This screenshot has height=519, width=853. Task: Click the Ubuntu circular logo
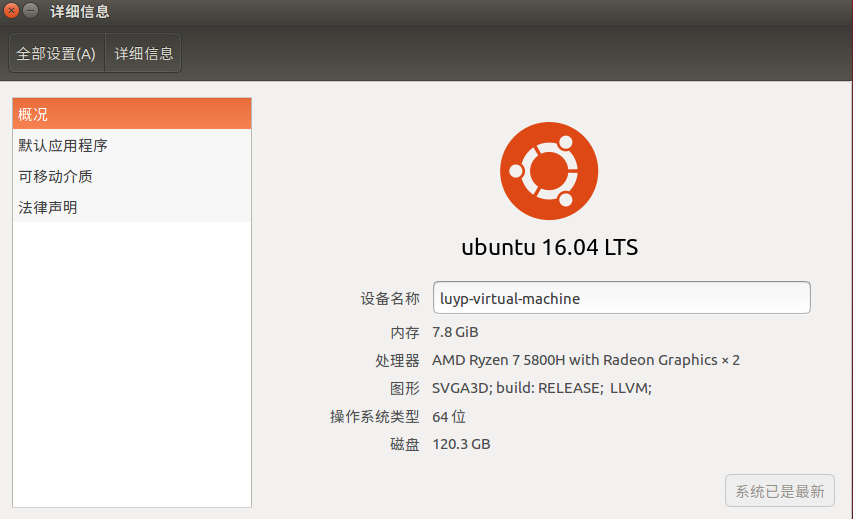[549, 171]
